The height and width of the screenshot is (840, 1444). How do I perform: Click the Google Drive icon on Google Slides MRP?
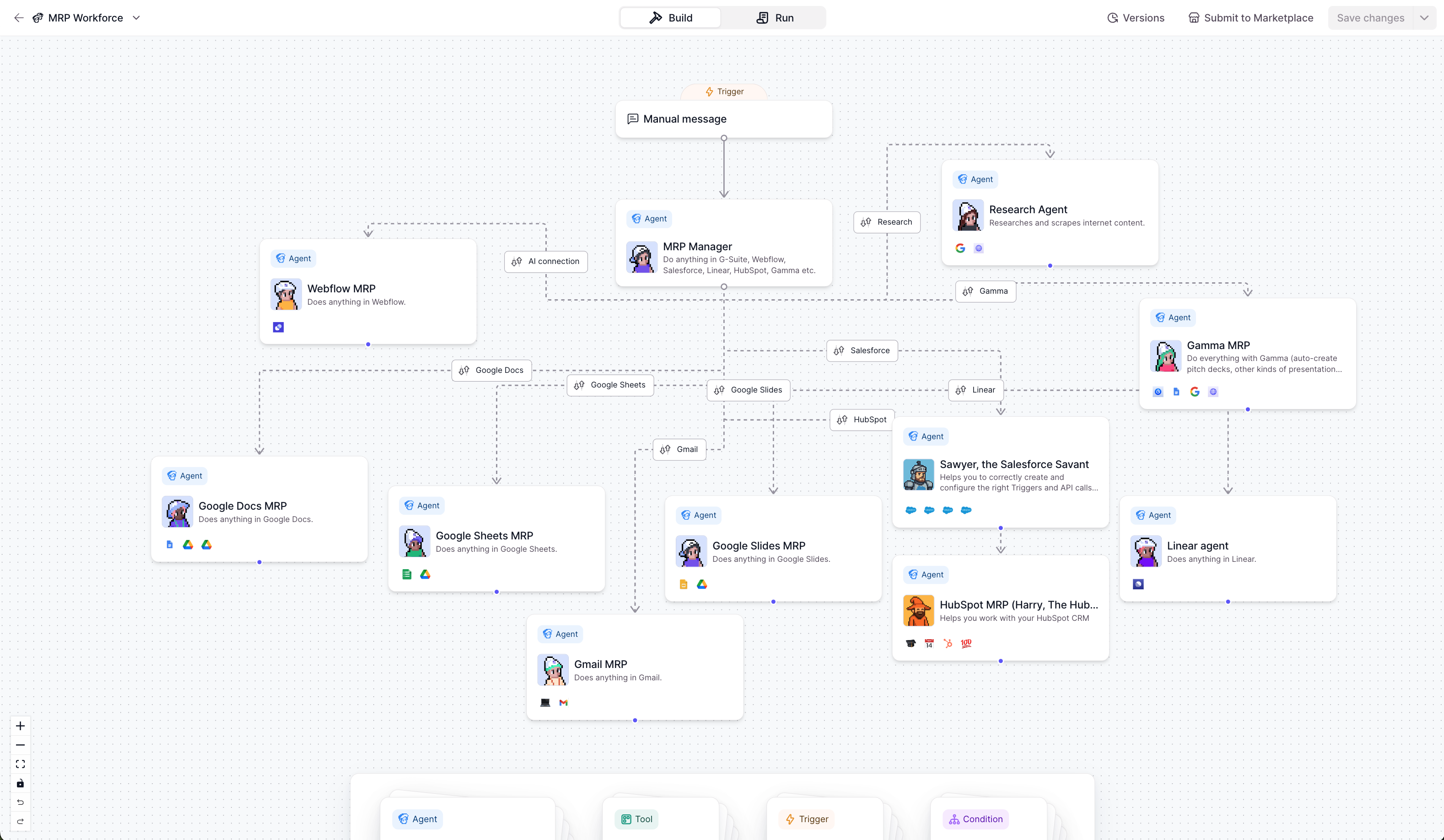(x=702, y=584)
